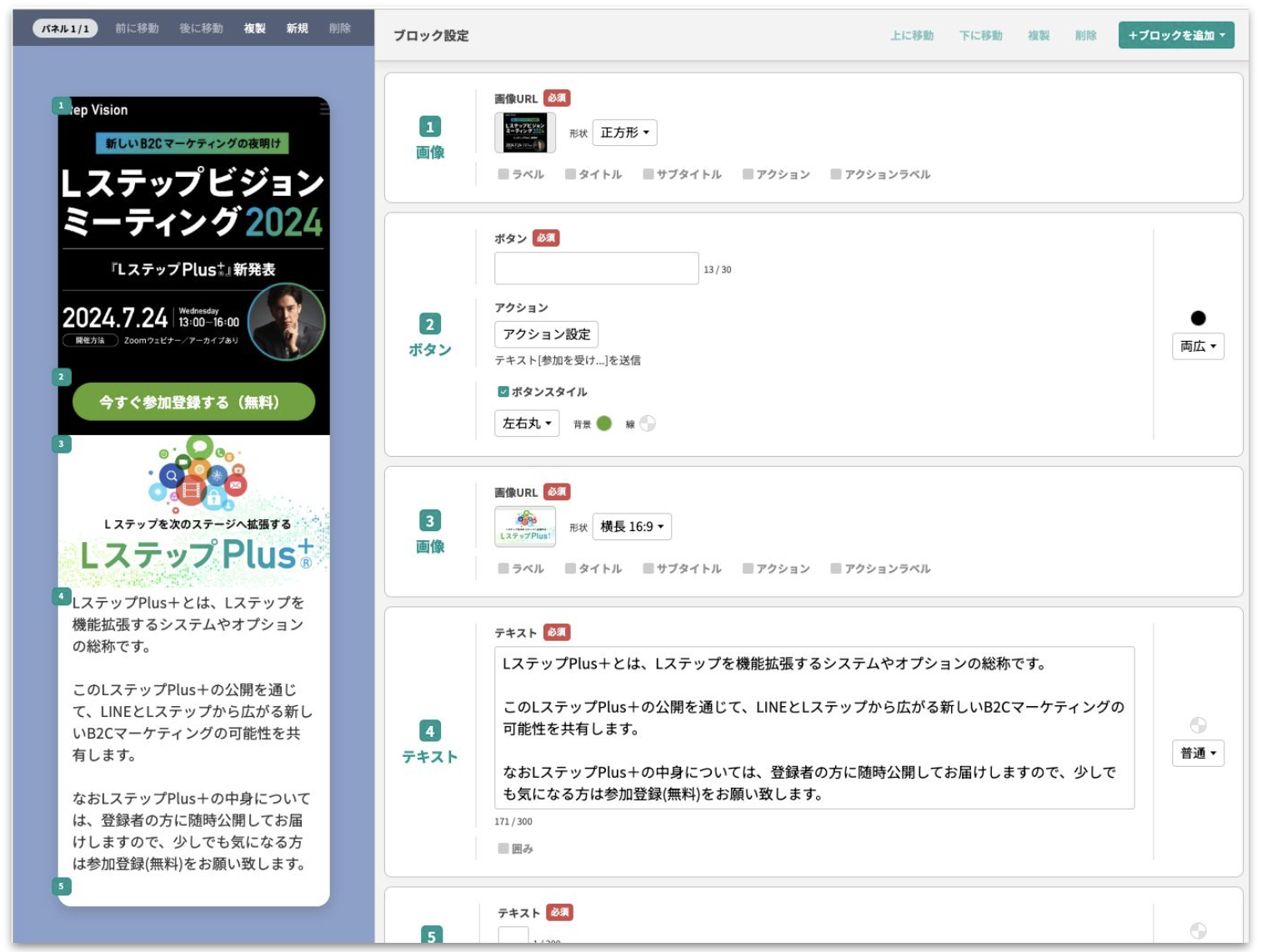Click block 3 image number icon
Screen dimensions: 1272x952
tap(429, 521)
